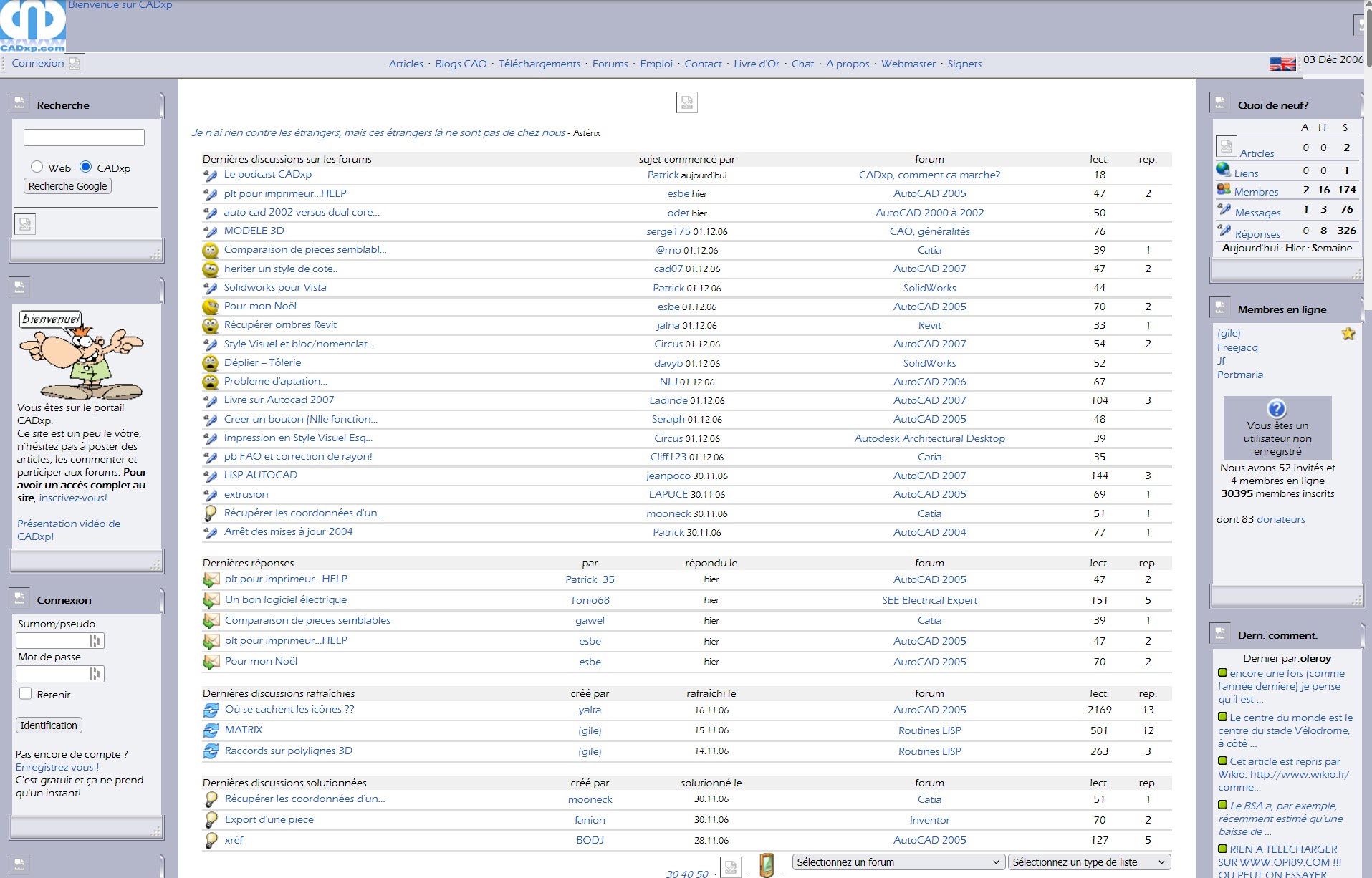This screenshot has height=878, width=1372.
Task: Open the Routines LISP forum for MATRIX
Action: point(929,730)
